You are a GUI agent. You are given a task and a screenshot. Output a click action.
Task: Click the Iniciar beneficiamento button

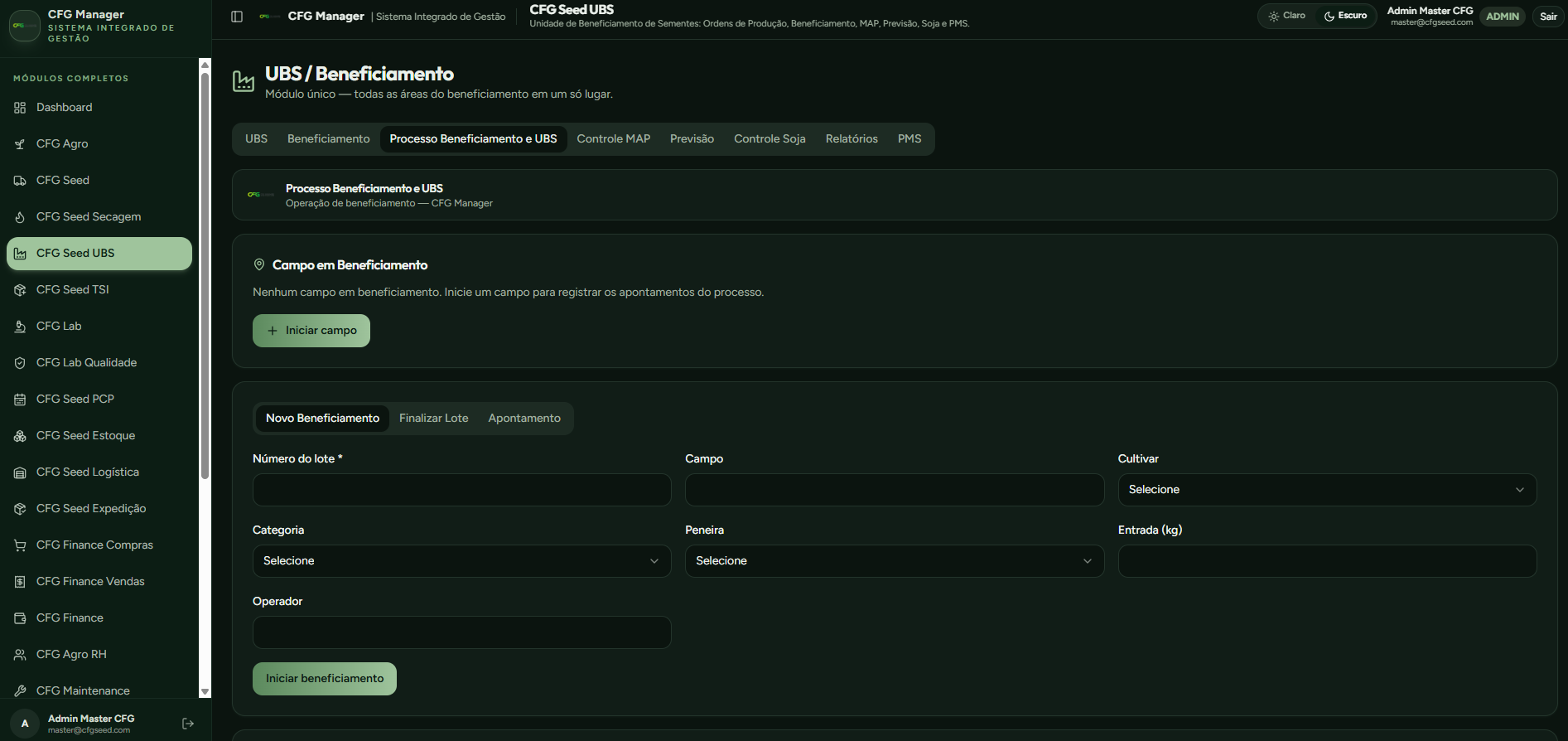click(x=325, y=679)
